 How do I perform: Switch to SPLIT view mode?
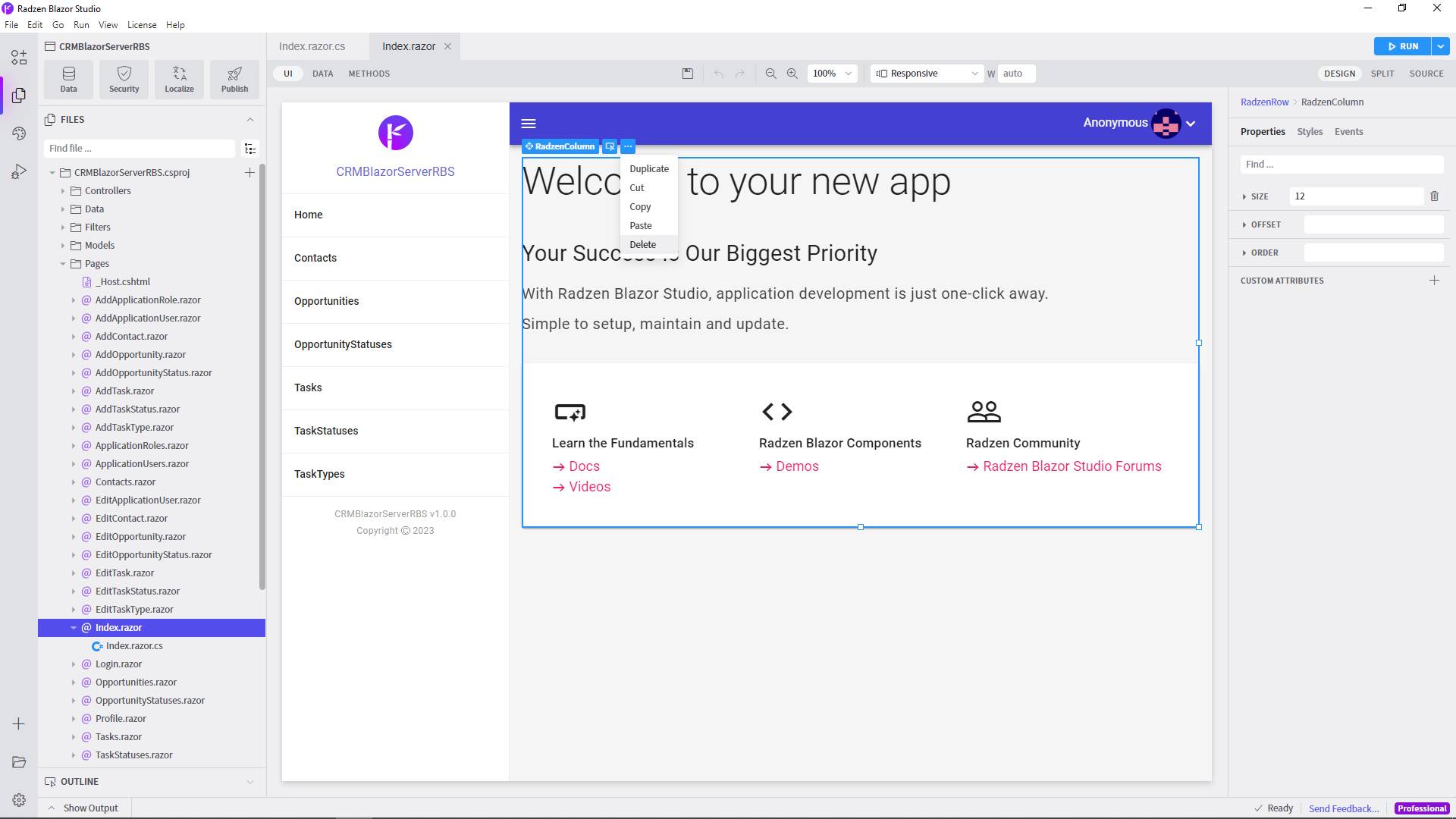(x=1382, y=74)
